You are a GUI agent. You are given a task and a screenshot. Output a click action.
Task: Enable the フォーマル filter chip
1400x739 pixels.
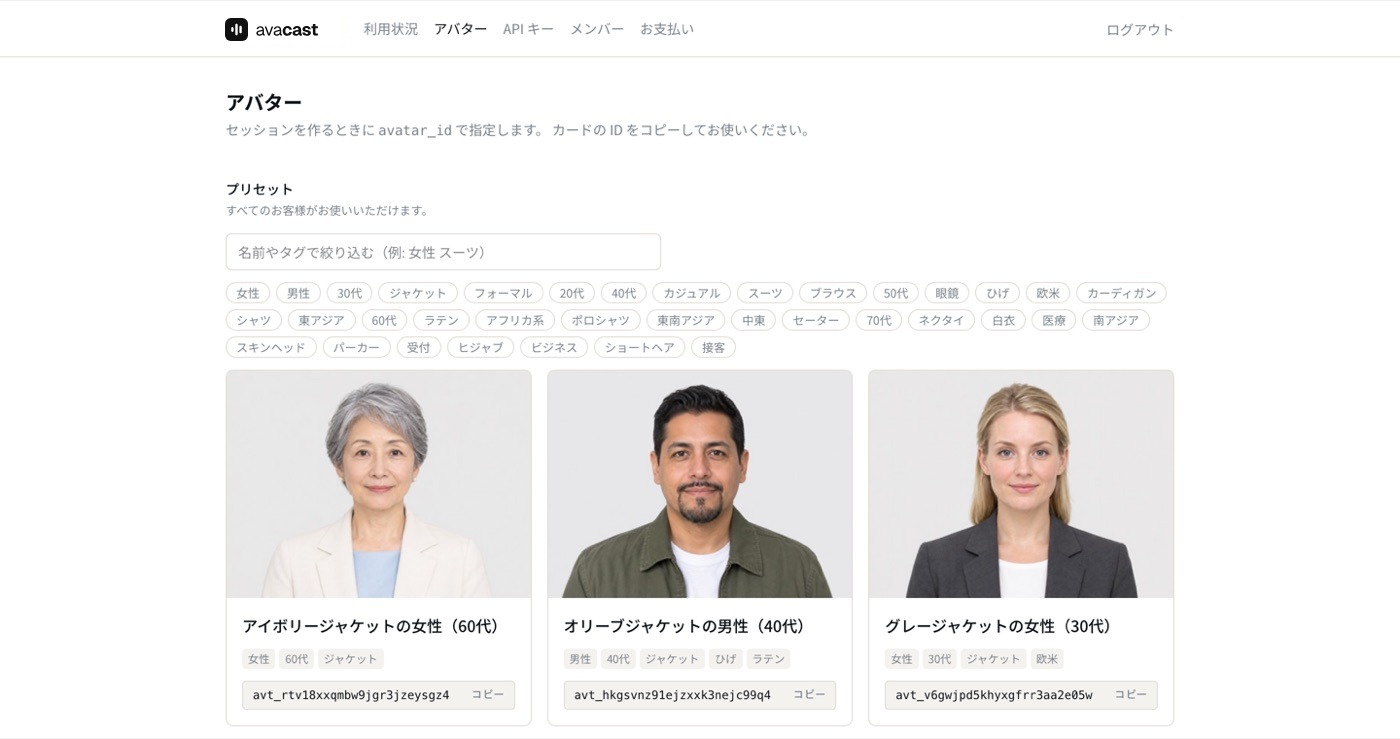(503, 293)
